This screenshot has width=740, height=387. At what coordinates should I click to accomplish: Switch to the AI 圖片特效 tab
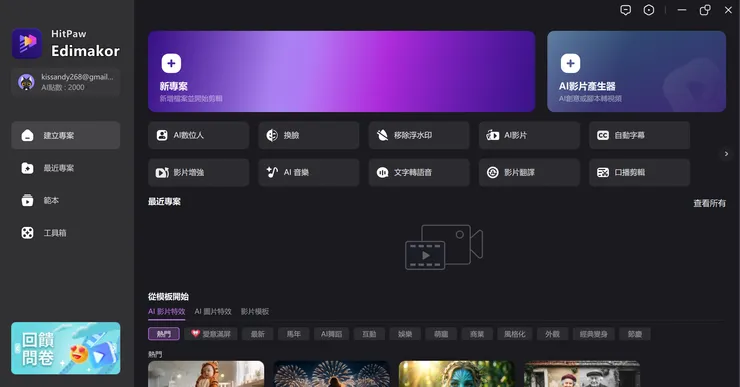pos(213,311)
